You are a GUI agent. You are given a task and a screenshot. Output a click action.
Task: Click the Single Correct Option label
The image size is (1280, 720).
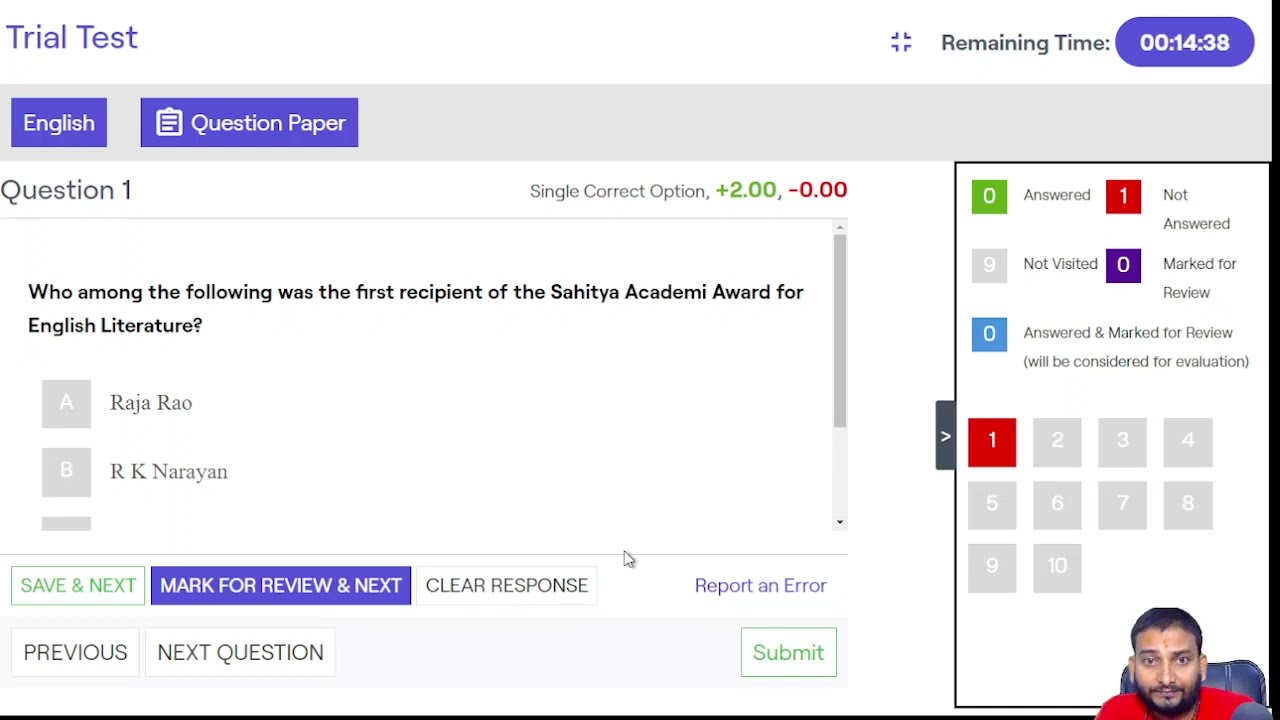(x=619, y=191)
